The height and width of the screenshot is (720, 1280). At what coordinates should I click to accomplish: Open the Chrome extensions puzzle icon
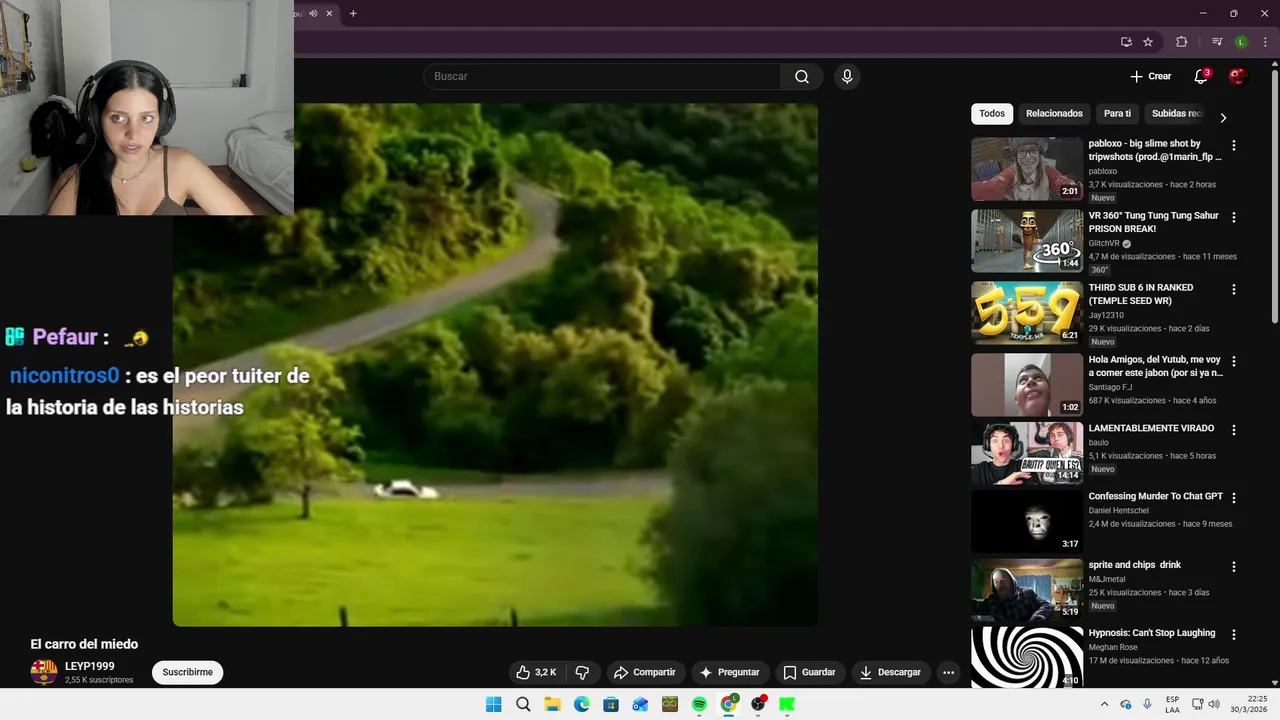tap(1182, 42)
